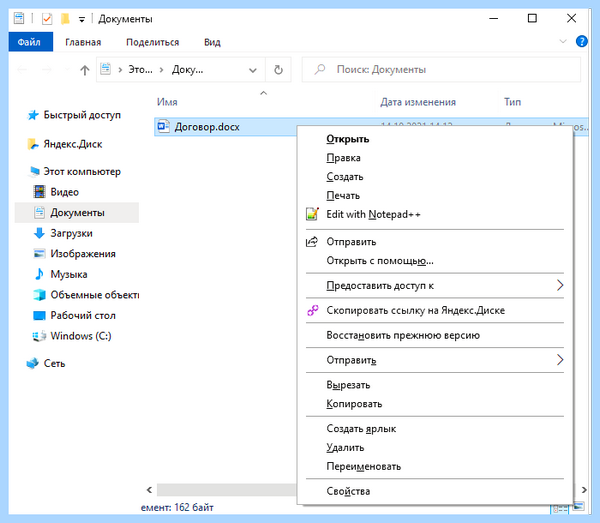600x523 pixels.
Task: Open the address bar history dropdown
Action: click(x=253, y=70)
